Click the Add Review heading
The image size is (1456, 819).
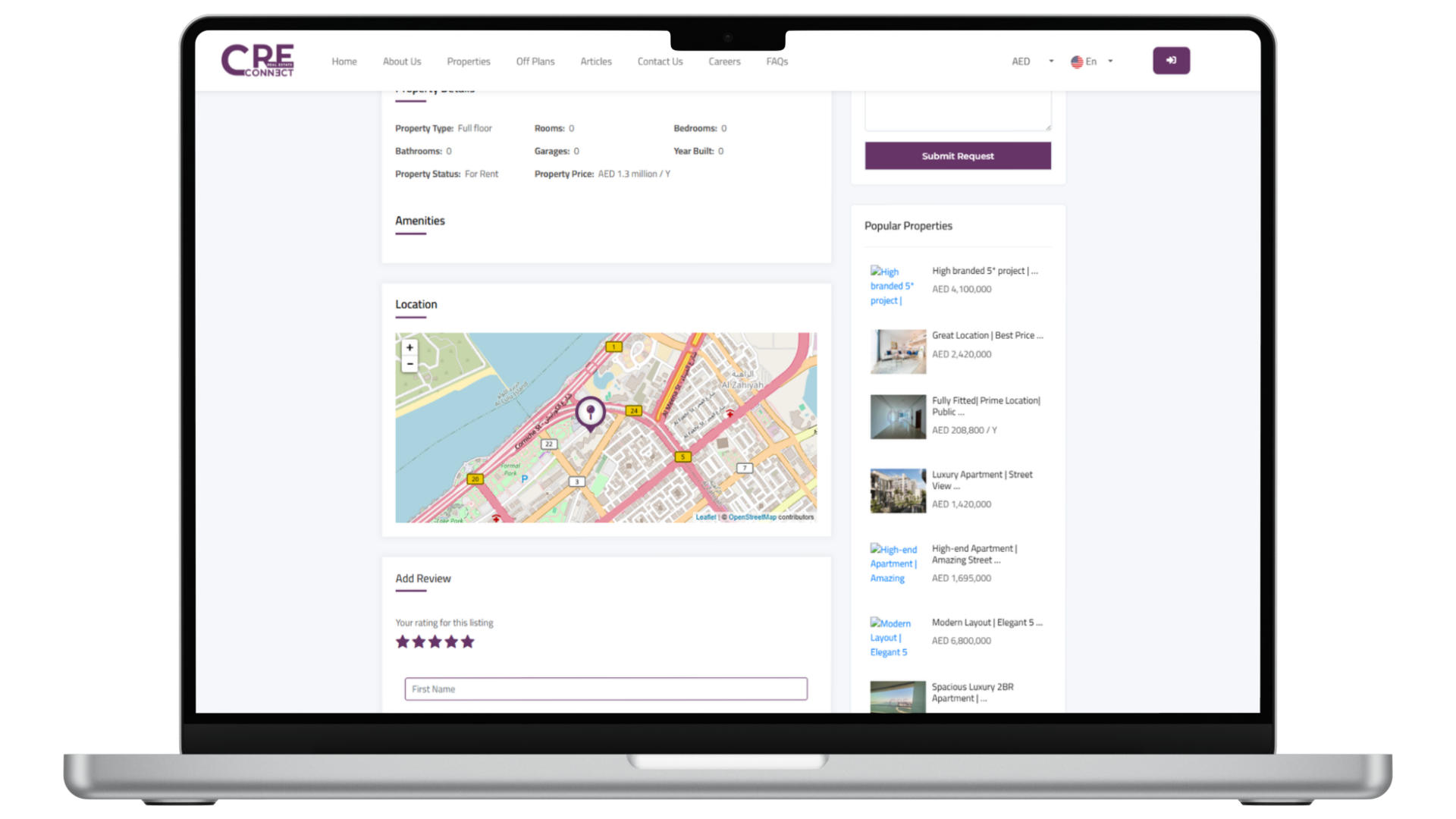point(423,579)
